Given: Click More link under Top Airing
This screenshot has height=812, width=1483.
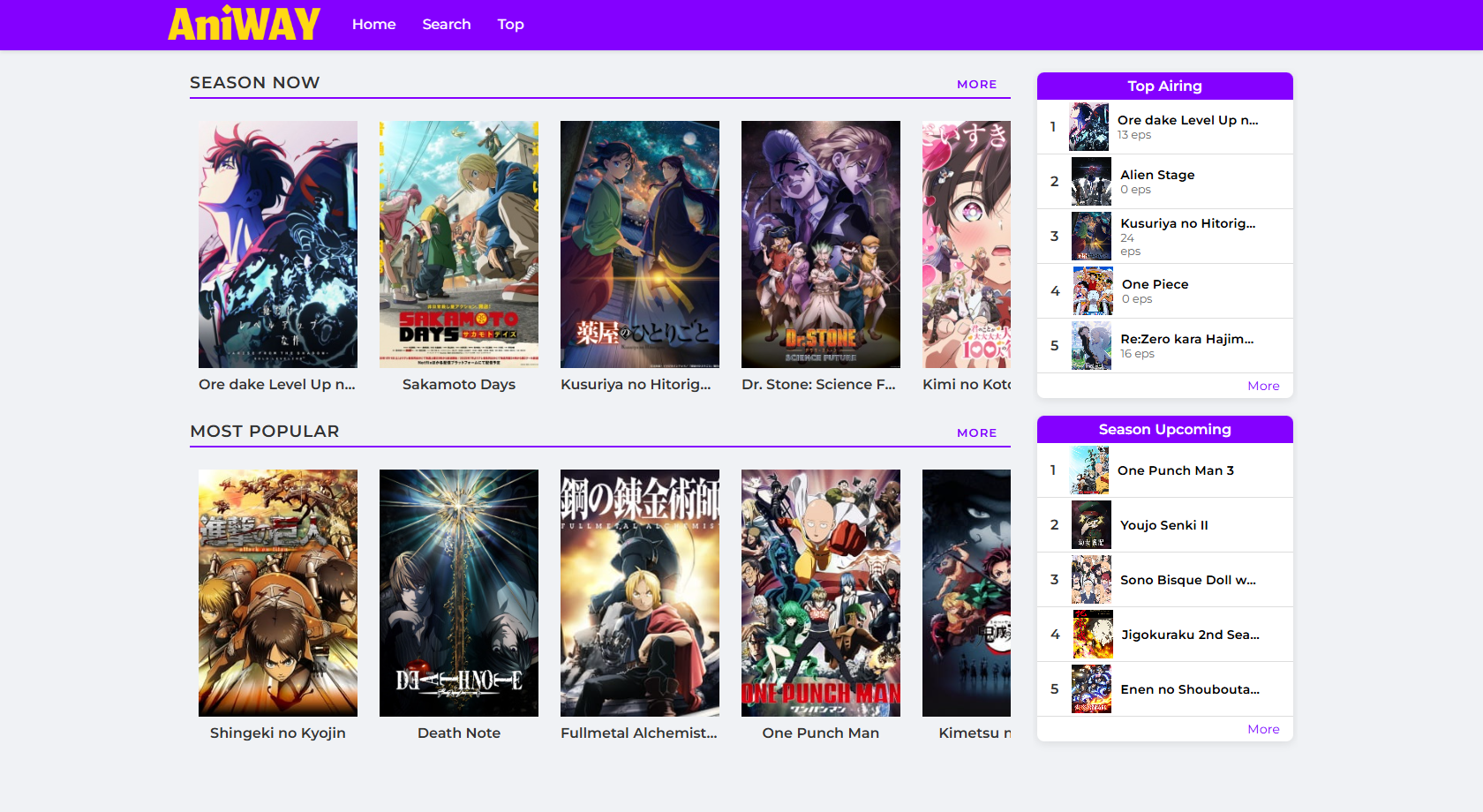Looking at the screenshot, I should coord(1263,386).
